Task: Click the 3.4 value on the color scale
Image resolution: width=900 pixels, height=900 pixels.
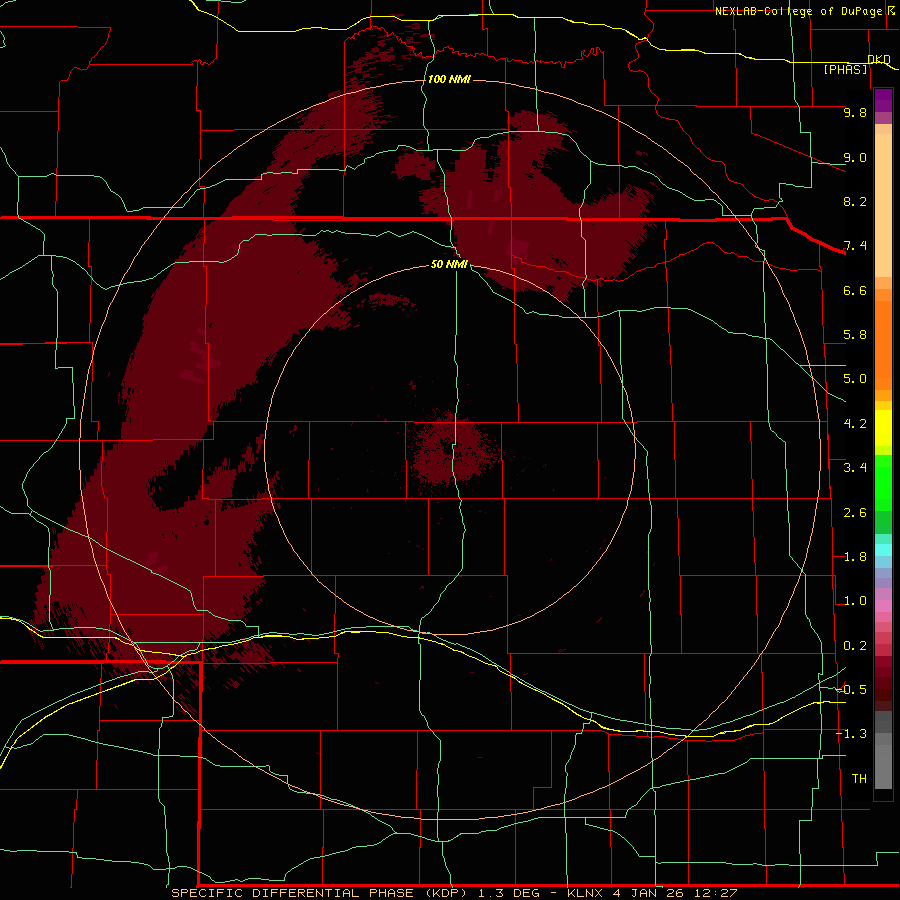Action: point(855,468)
